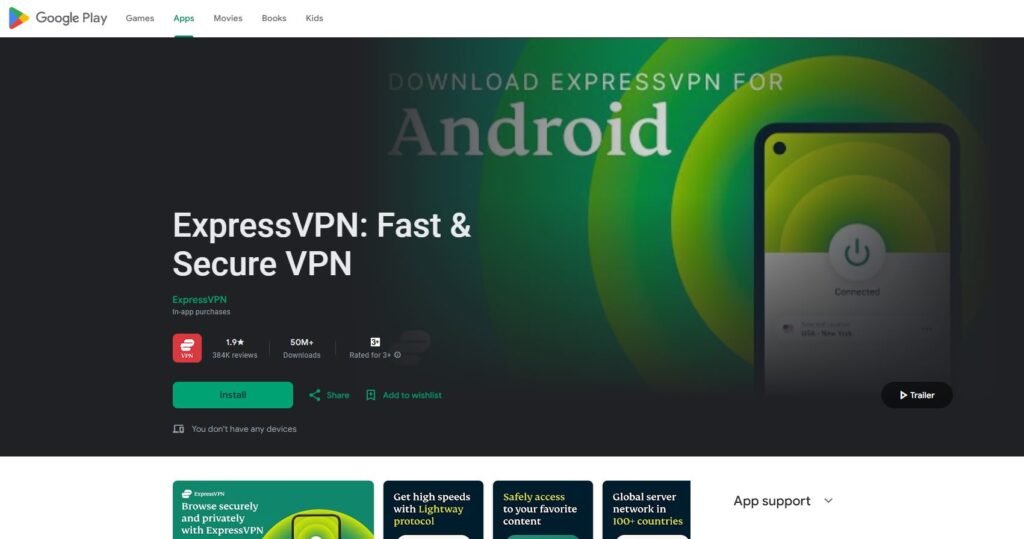
Task: Click the 3+ content rating badge
Action: pyautogui.click(x=375, y=342)
